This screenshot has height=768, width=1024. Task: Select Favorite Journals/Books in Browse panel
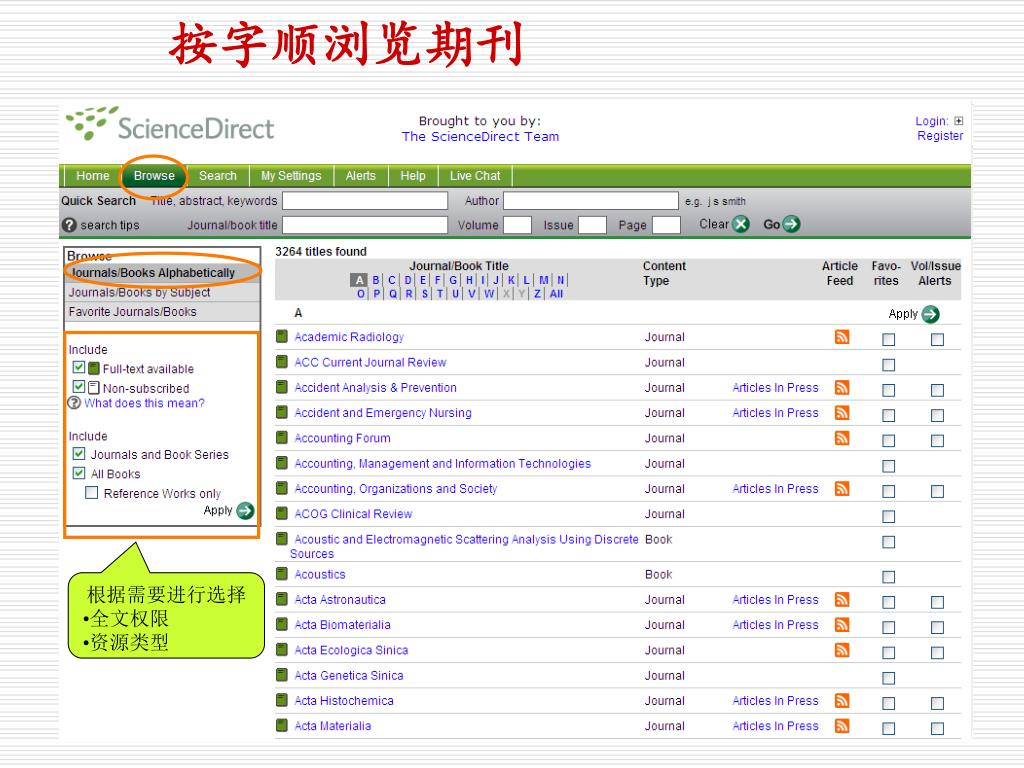pos(162,312)
